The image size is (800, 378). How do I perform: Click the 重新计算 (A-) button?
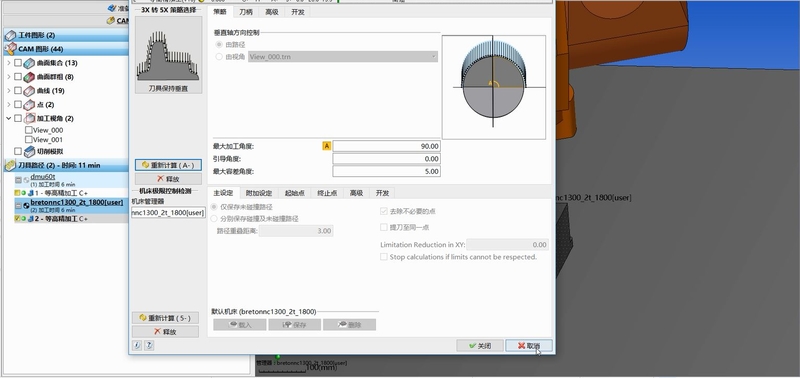click(x=168, y=165)
